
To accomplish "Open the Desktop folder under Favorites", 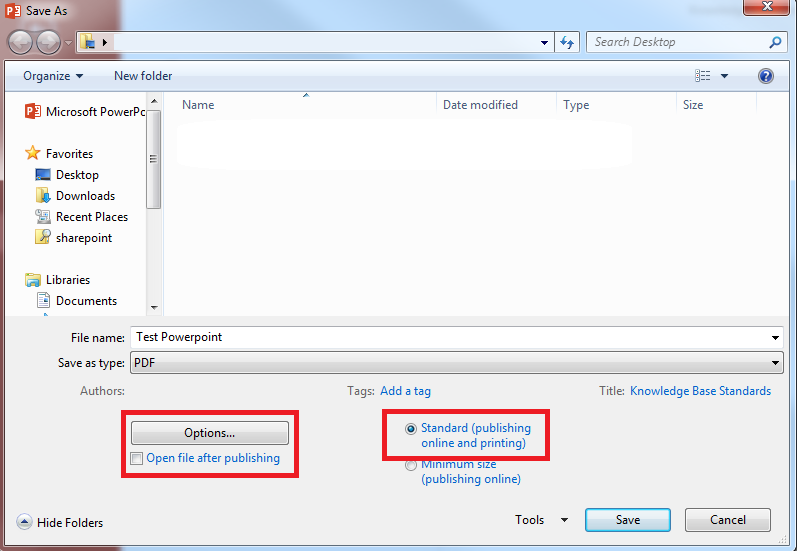I will coord(77,175).
